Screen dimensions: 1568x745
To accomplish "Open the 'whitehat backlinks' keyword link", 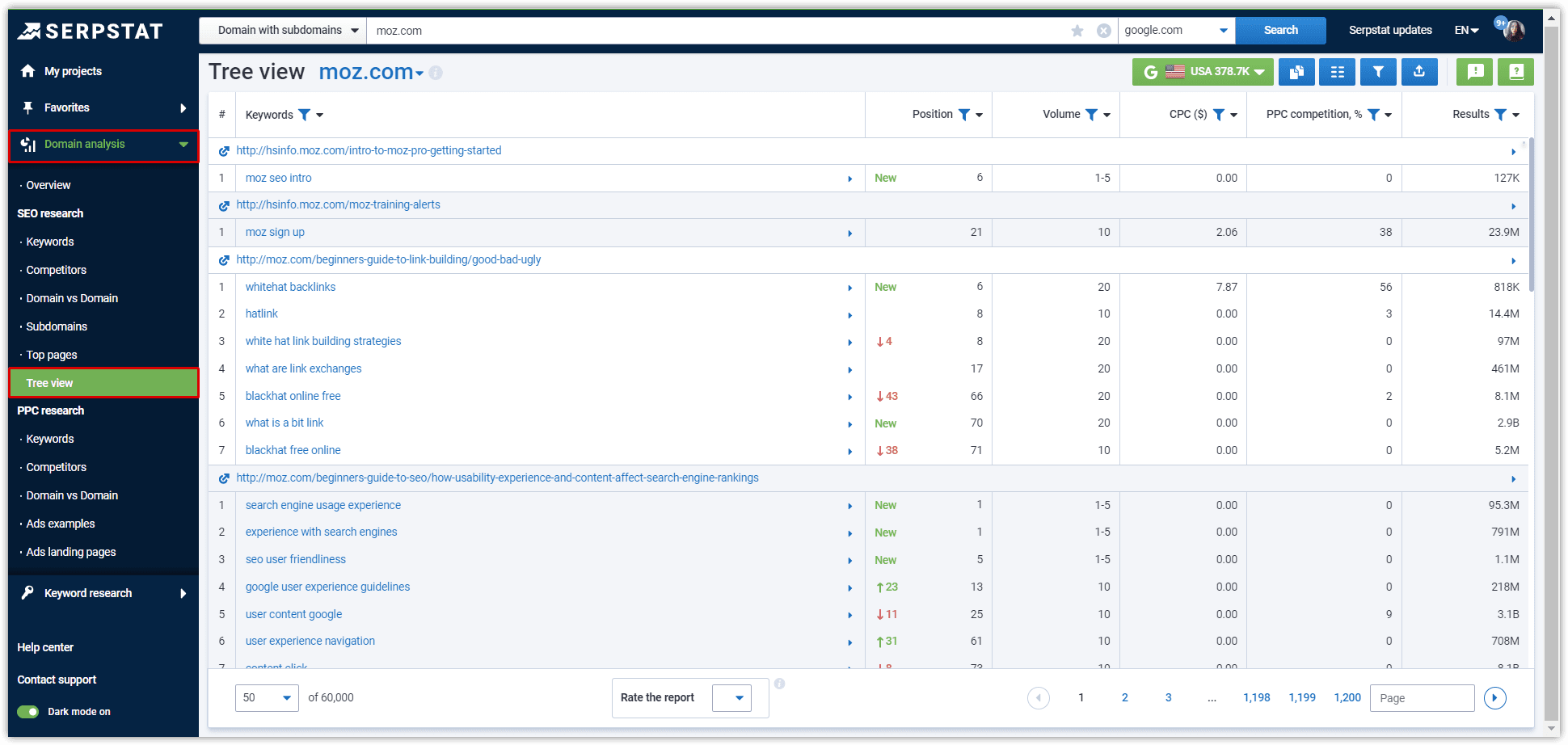I will tap(290, 287).
